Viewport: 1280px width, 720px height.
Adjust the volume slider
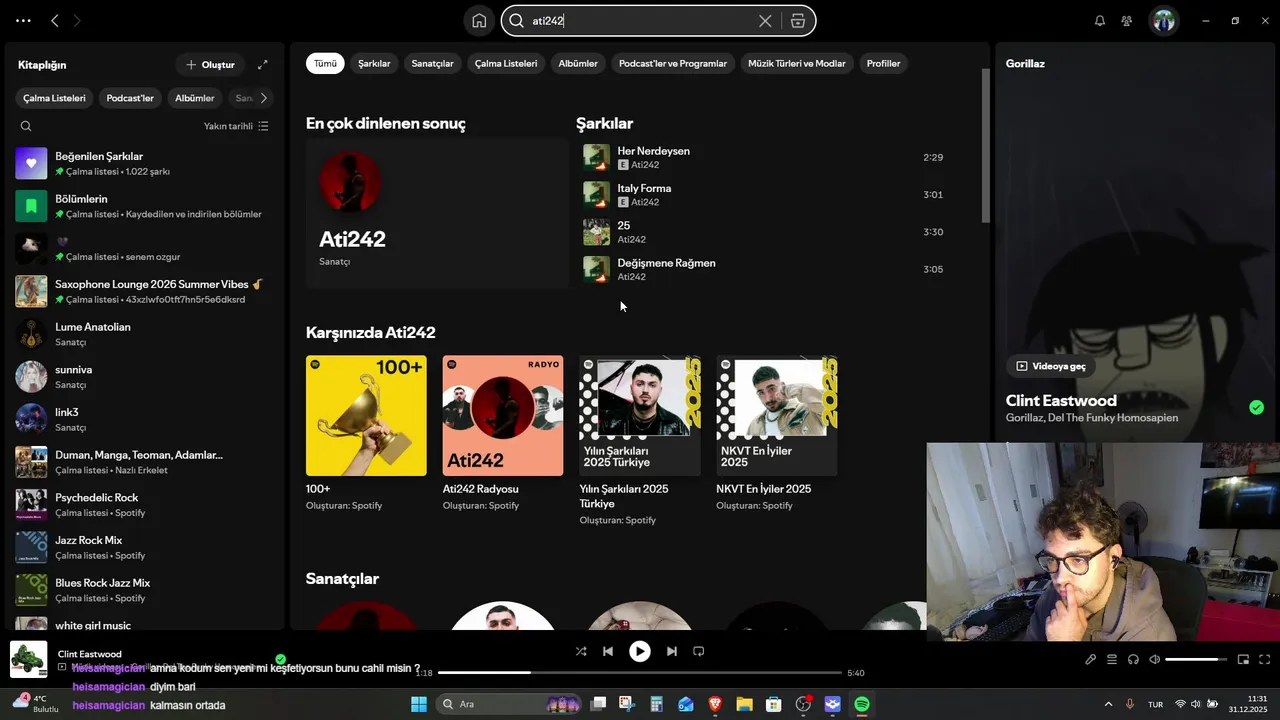coord(1196,660)
